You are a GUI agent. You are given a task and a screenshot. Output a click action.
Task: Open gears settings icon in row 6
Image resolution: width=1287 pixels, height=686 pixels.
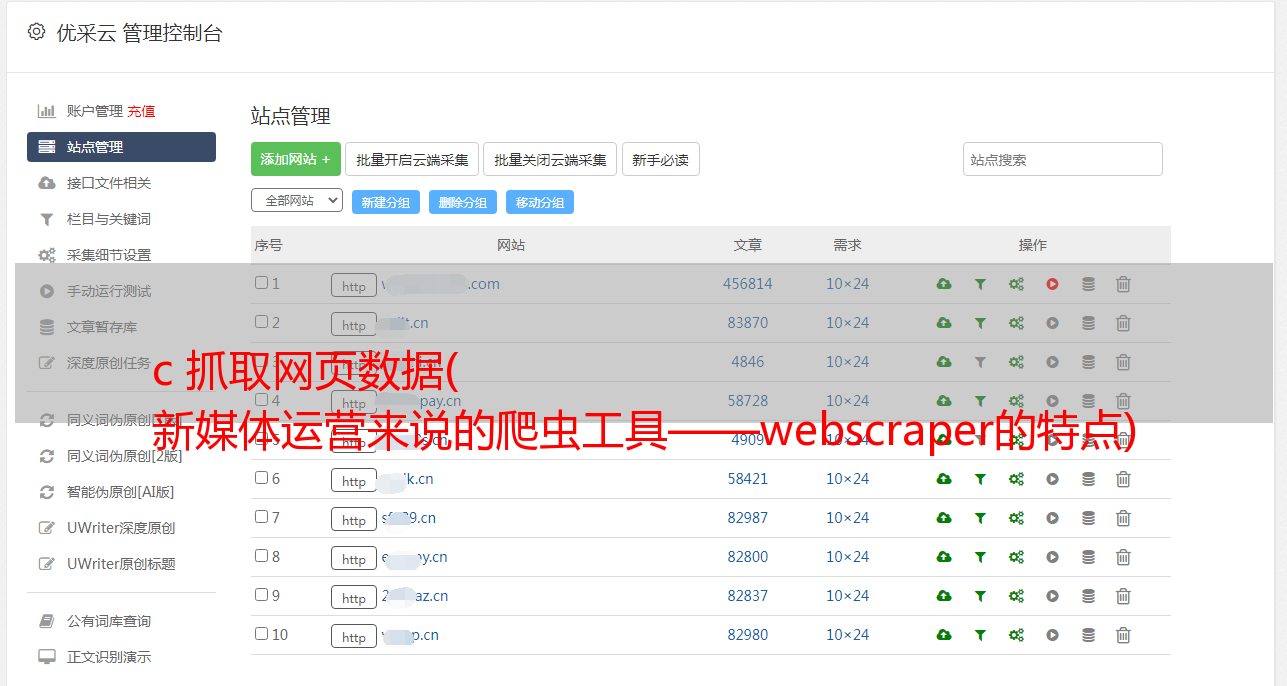[x=1016, y=479]
